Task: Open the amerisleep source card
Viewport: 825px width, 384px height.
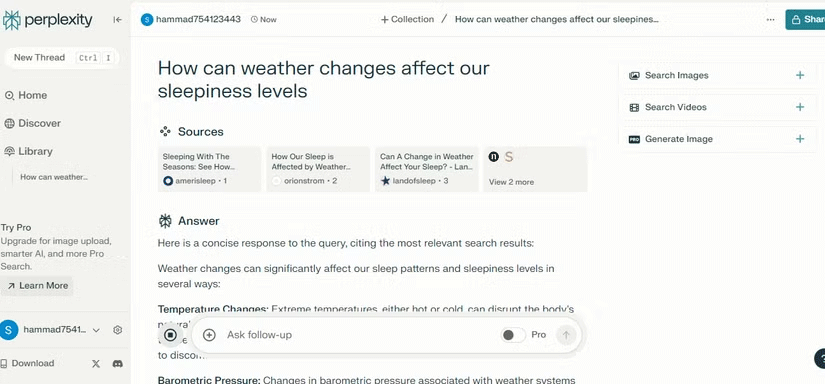Action: pos(209,169)
